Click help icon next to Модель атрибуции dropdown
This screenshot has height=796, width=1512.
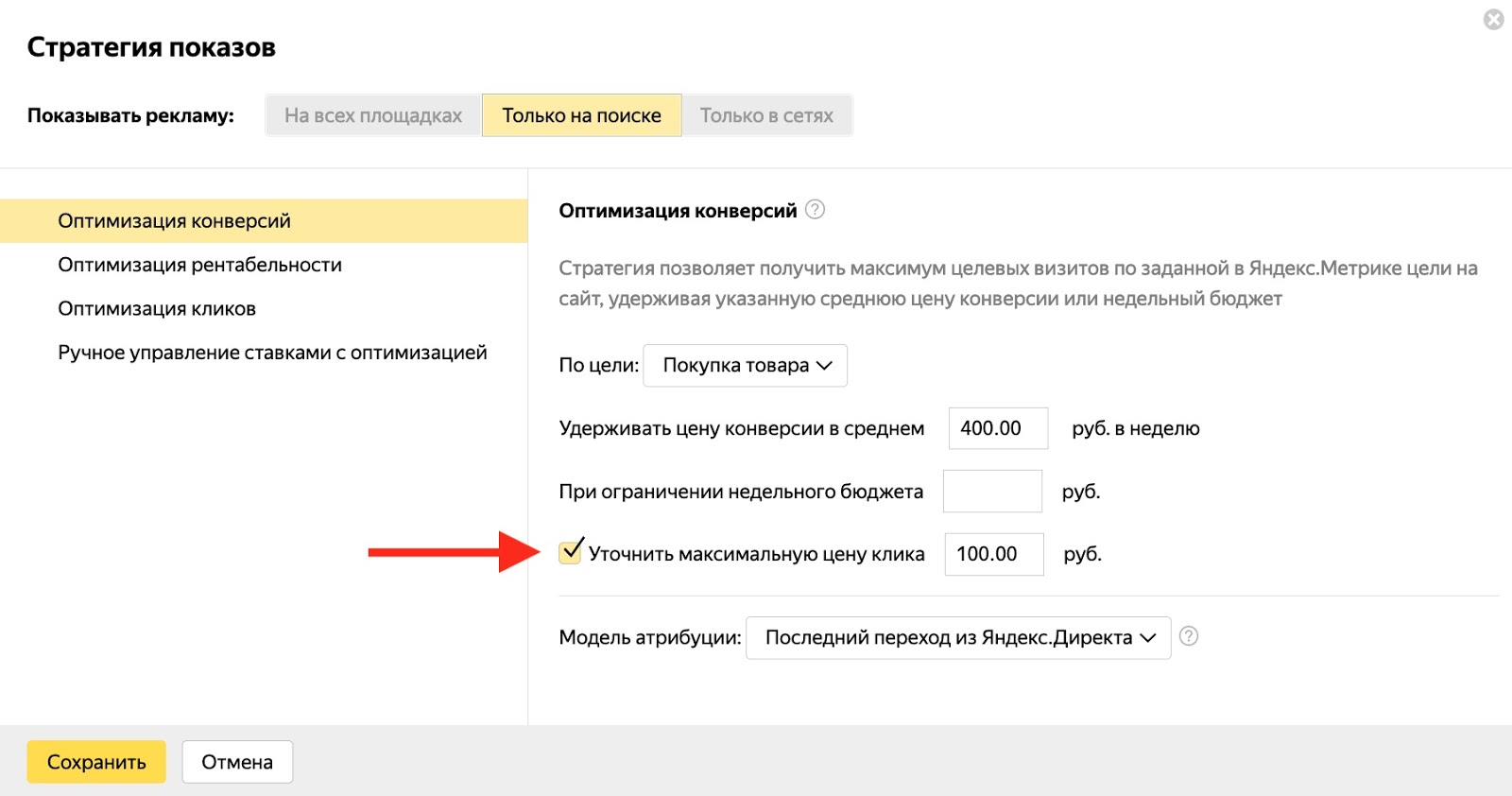(x=1189, y=636)
